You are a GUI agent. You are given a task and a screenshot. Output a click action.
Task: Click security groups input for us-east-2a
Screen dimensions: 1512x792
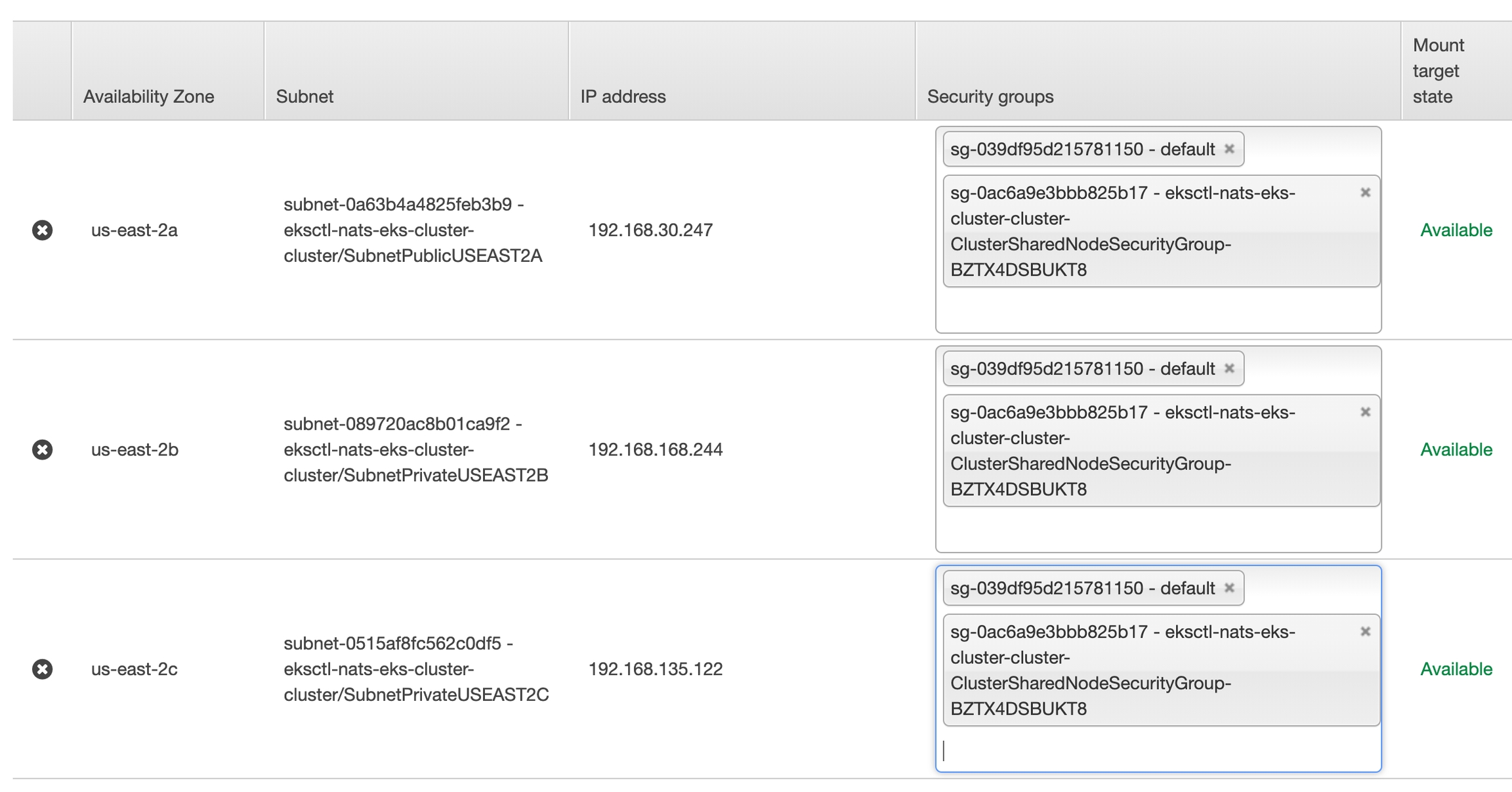[x=1158, y=310]
